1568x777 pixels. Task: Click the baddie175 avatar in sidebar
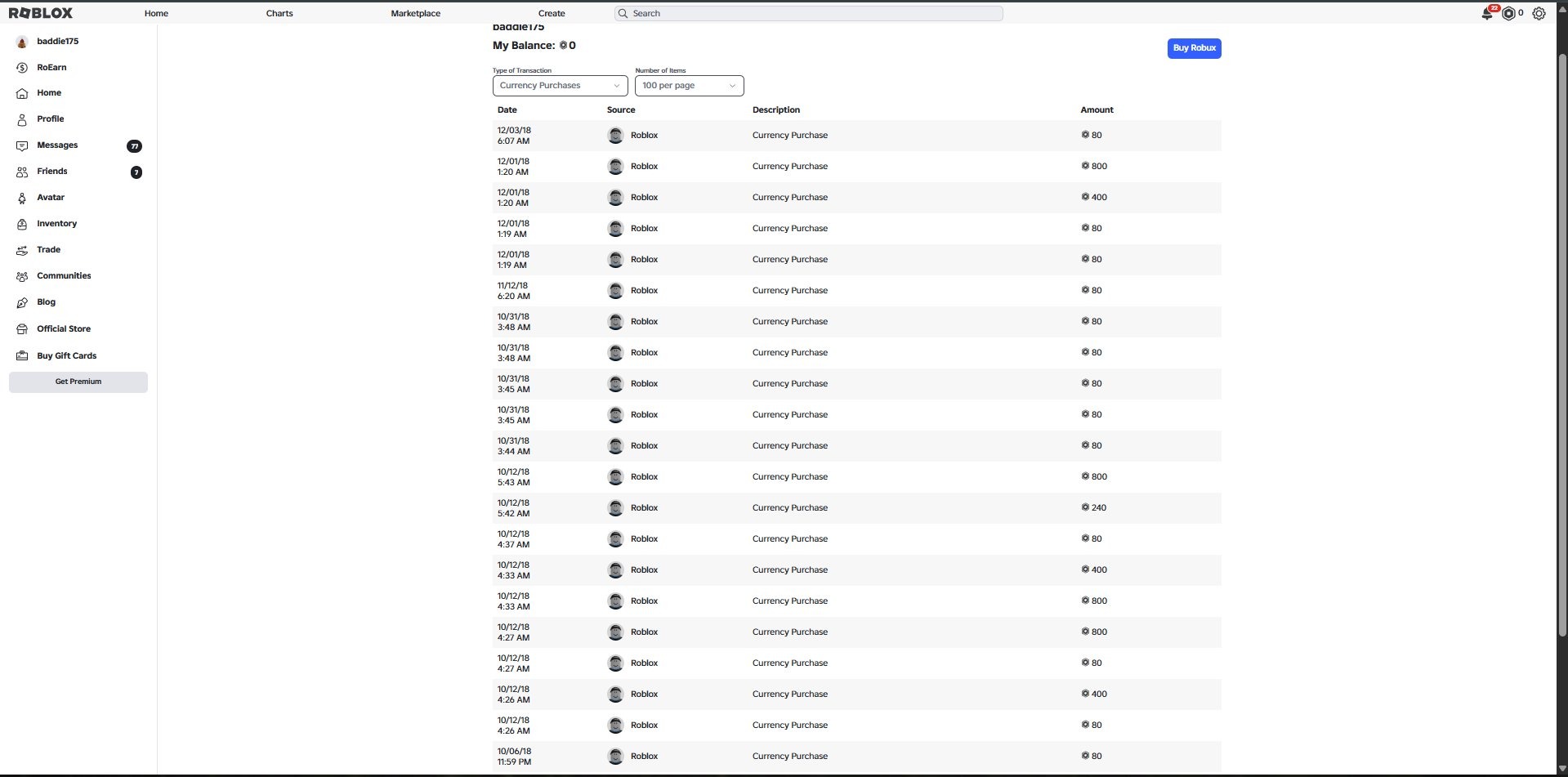click(x=22, y=42)
